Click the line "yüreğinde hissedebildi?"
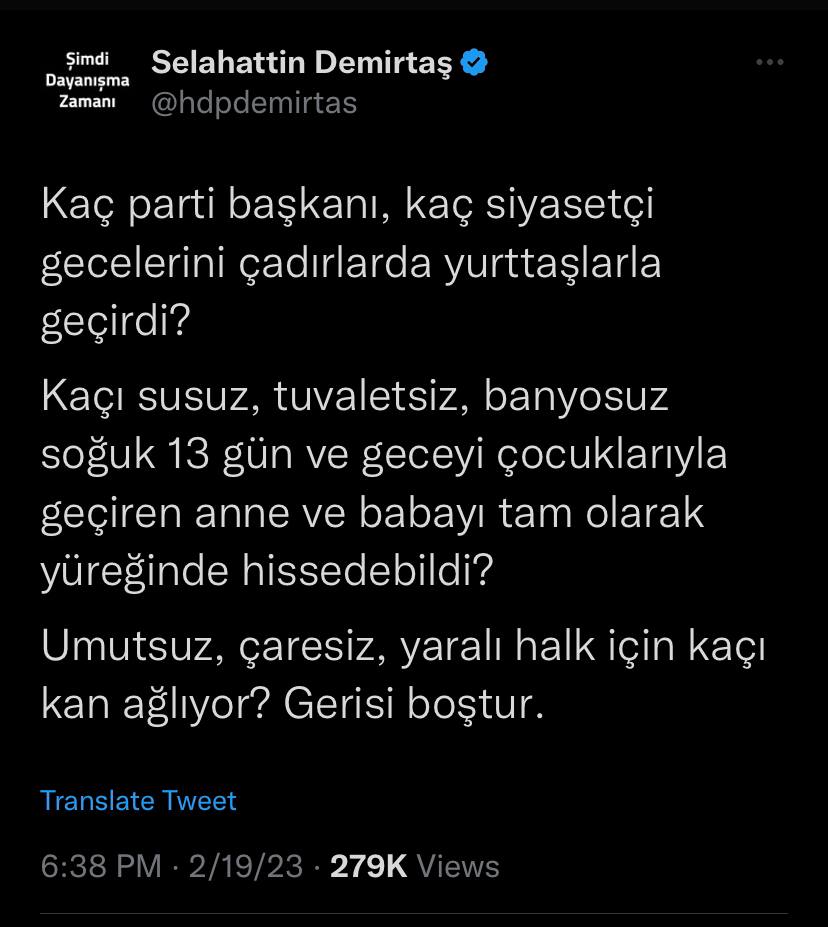 click(x=267, y=571)
